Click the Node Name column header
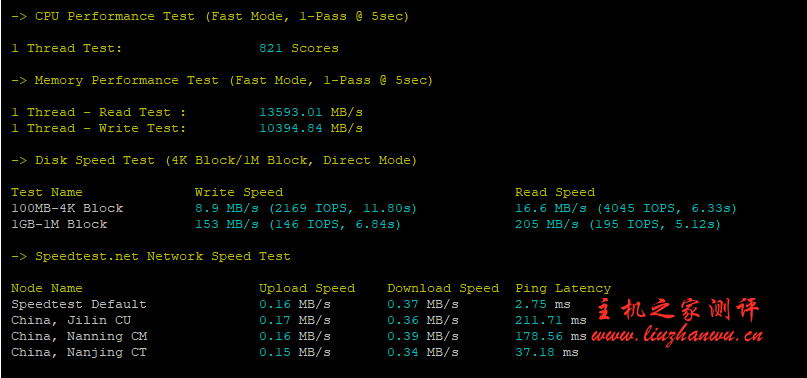807x378 pixels. [x=47, y=288]
